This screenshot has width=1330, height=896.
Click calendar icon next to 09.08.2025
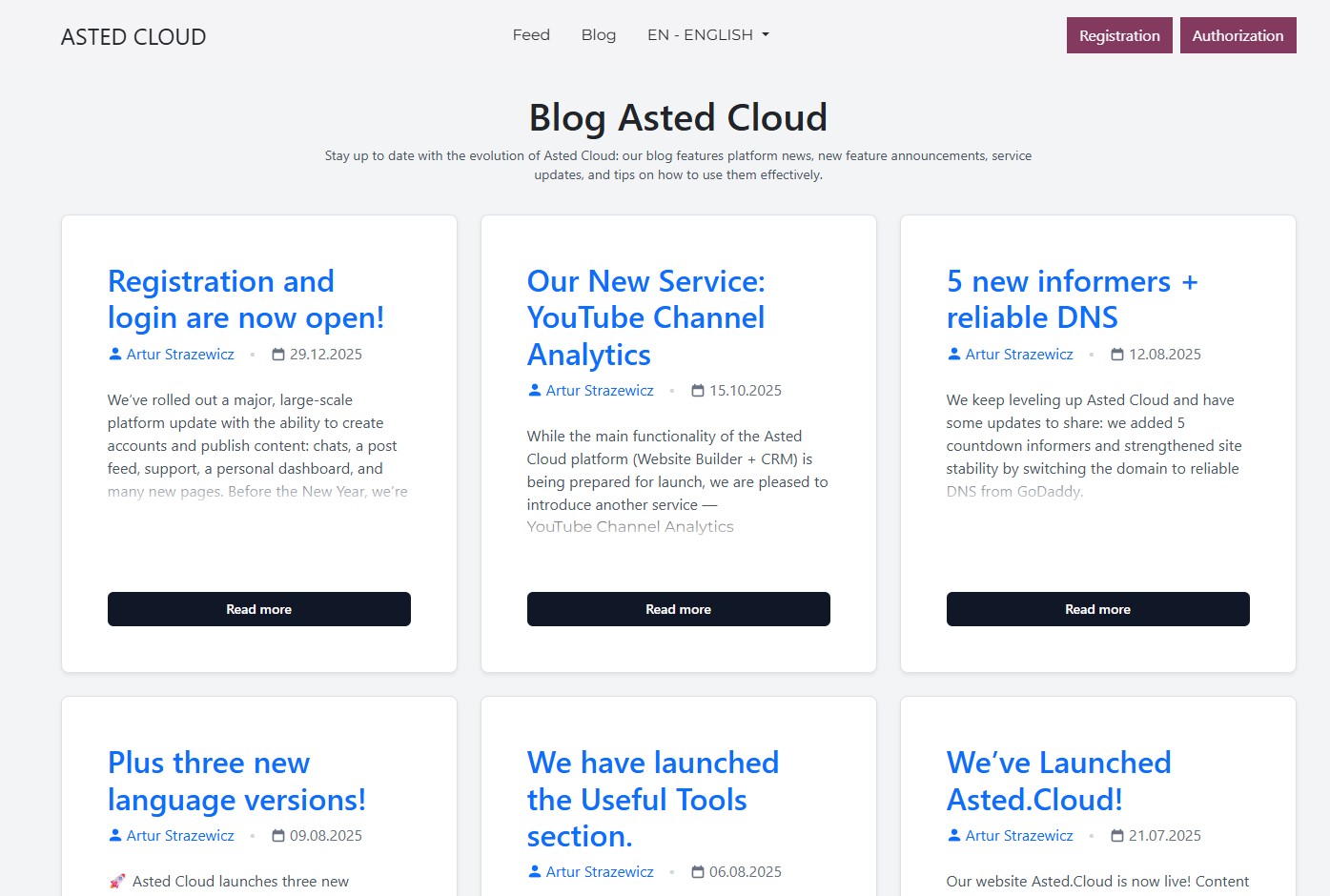278,836
